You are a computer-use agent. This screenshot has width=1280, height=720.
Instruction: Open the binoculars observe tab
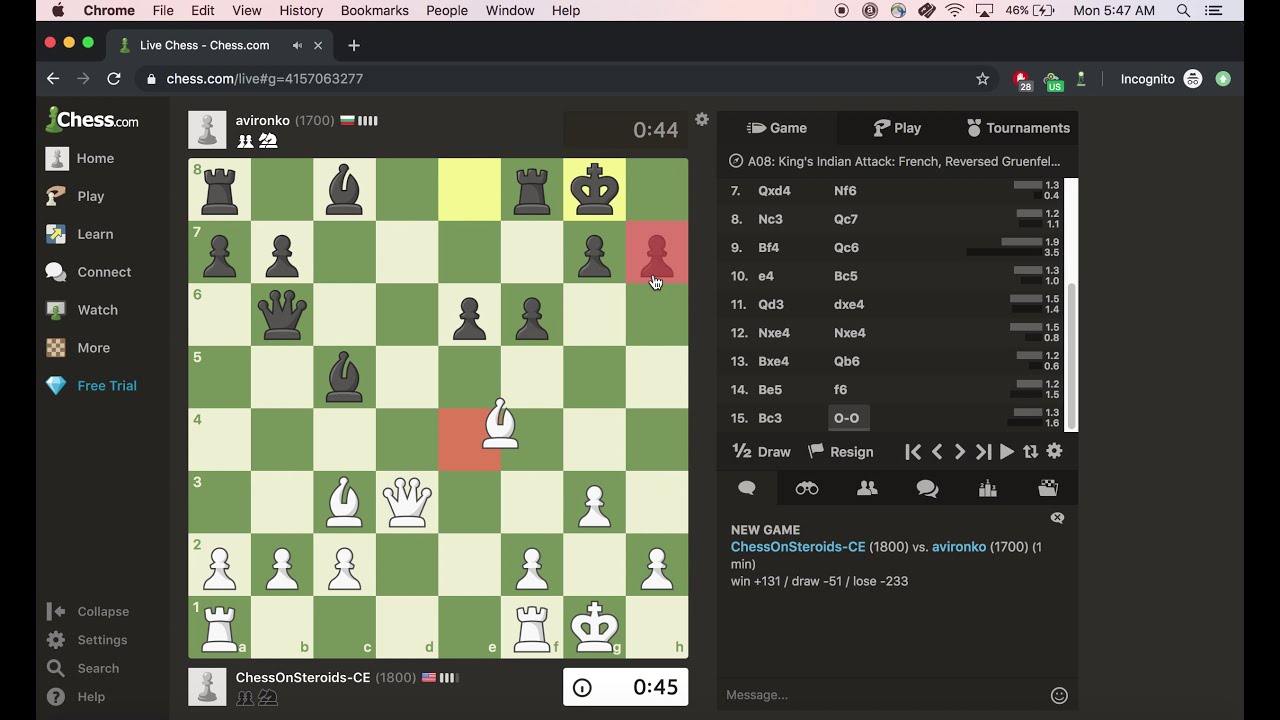807,488
